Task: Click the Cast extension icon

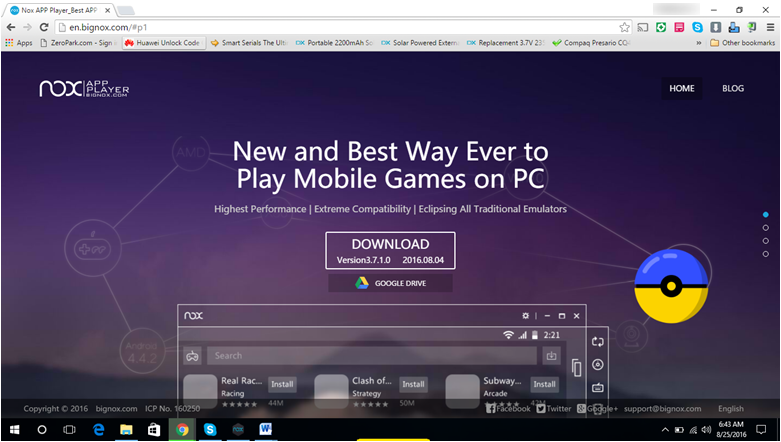Action: (643, 27)
